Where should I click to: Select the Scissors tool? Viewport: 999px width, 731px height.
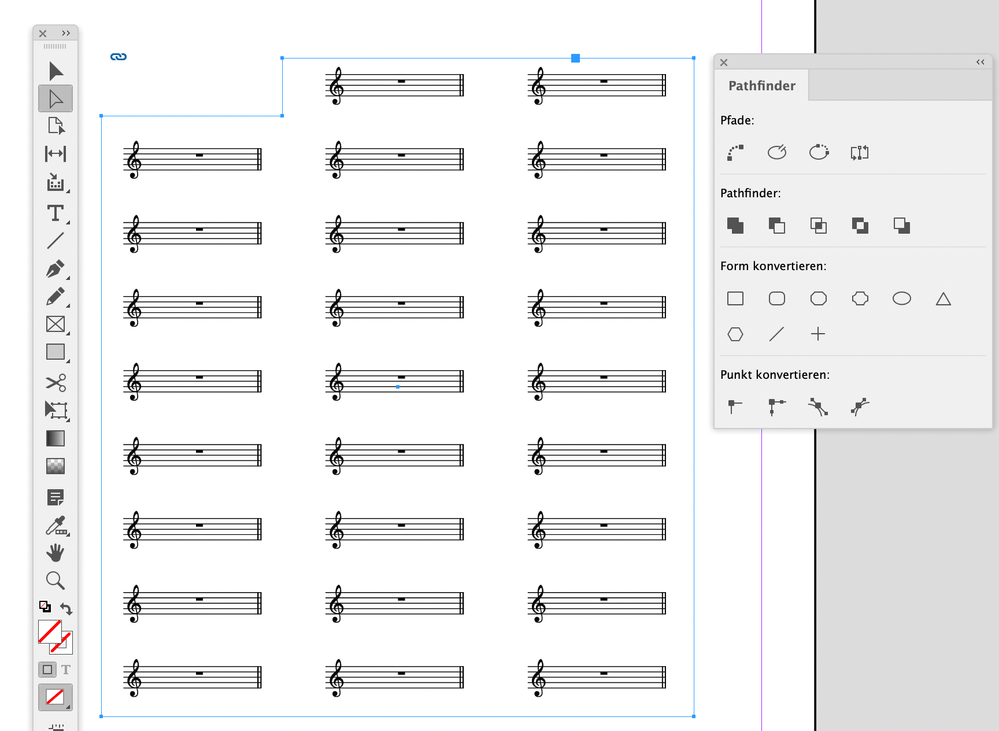(x=55, y=382)
